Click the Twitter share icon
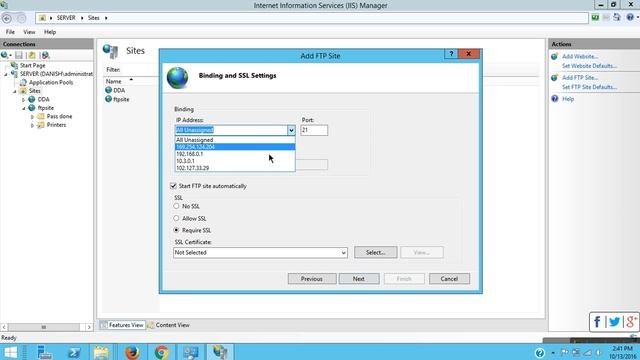This screenshot has width=640, height=360. 614,322
